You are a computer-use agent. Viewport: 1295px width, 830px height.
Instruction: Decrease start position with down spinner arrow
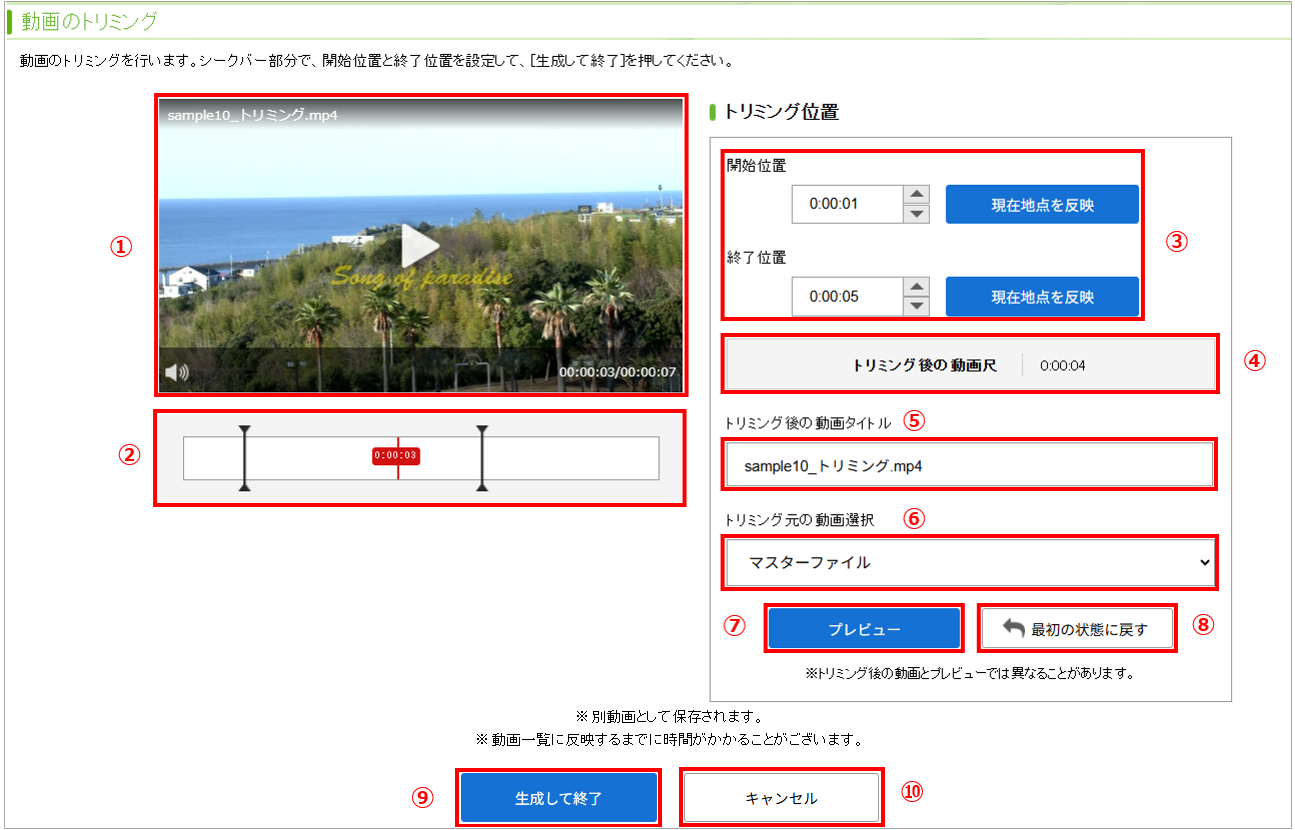pos(916,214)
